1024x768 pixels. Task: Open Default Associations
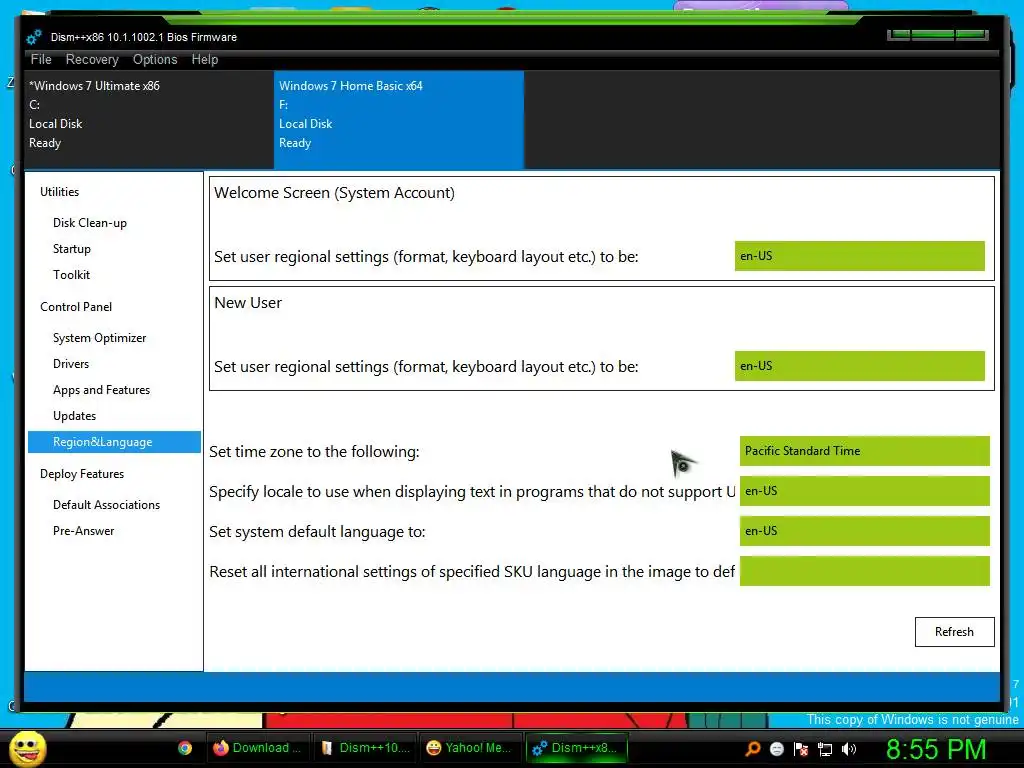click(106, 505)
